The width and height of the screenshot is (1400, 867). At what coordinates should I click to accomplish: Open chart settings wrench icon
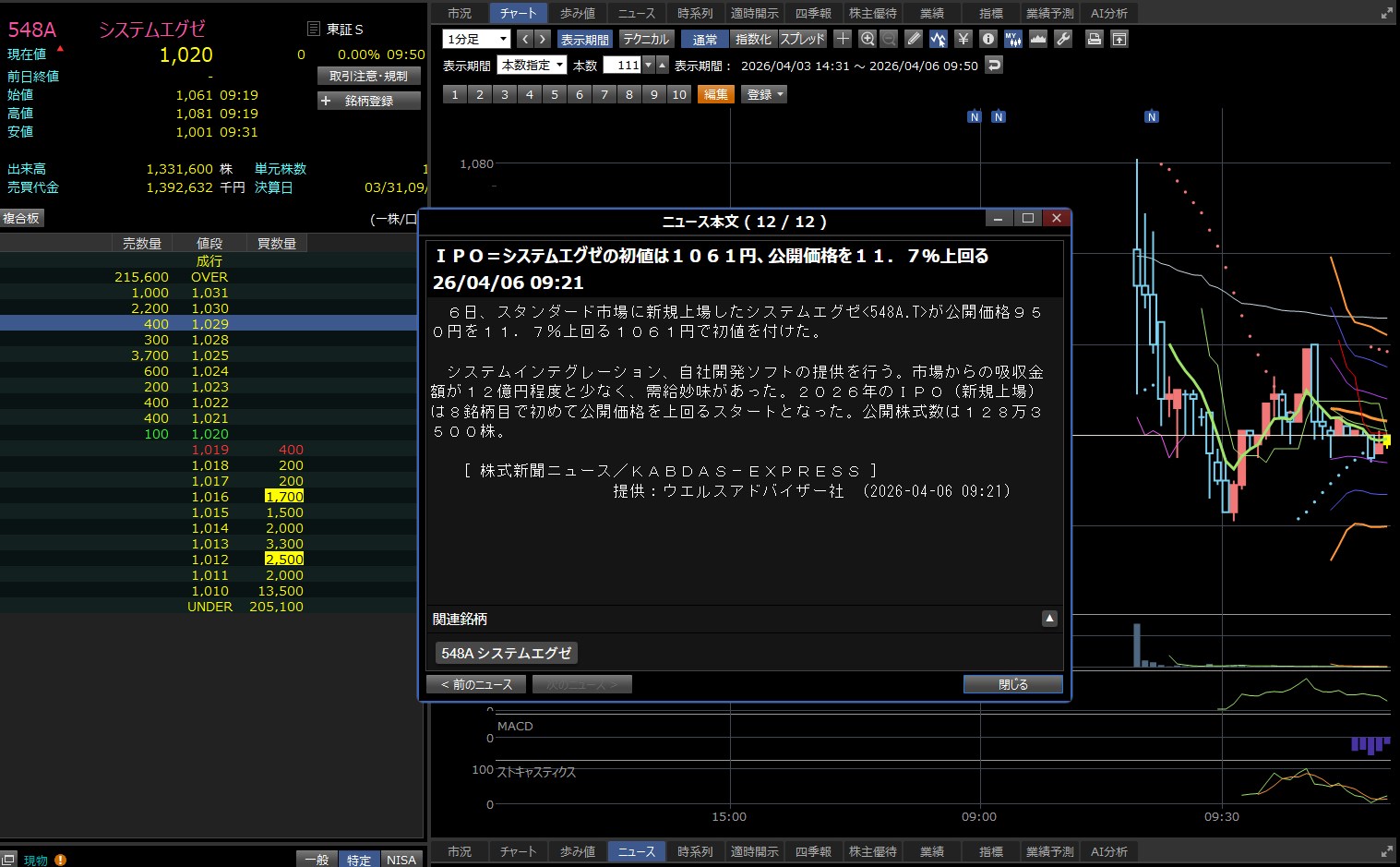1063,39
